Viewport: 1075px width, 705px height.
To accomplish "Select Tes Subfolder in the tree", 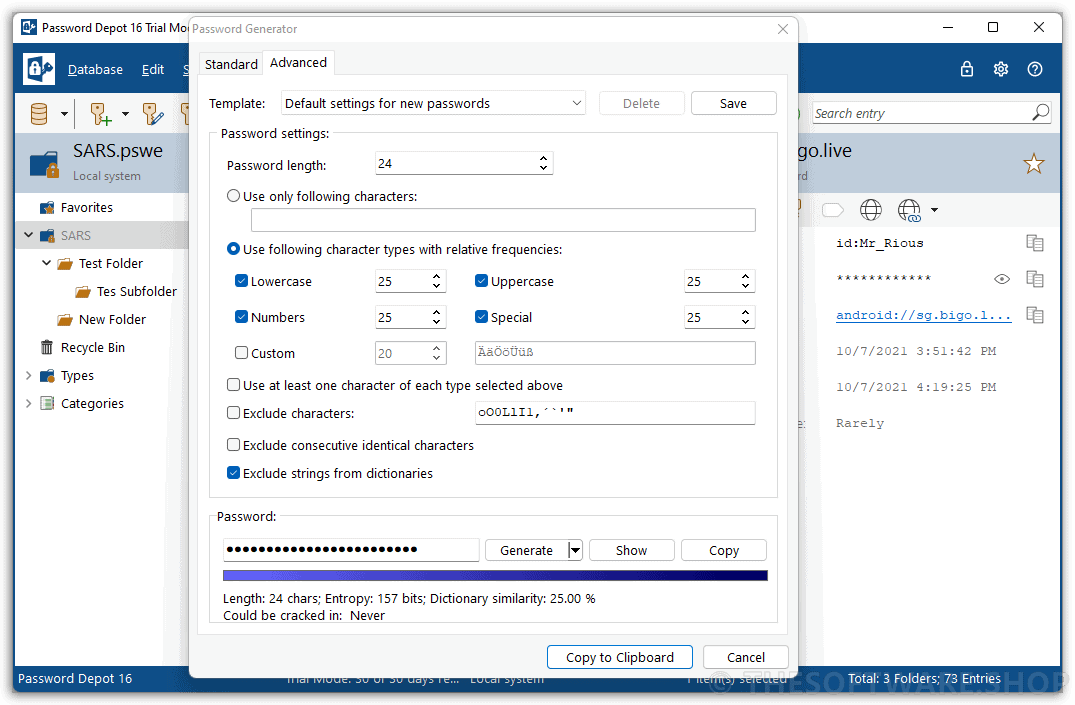I will [x=136, y=291].
